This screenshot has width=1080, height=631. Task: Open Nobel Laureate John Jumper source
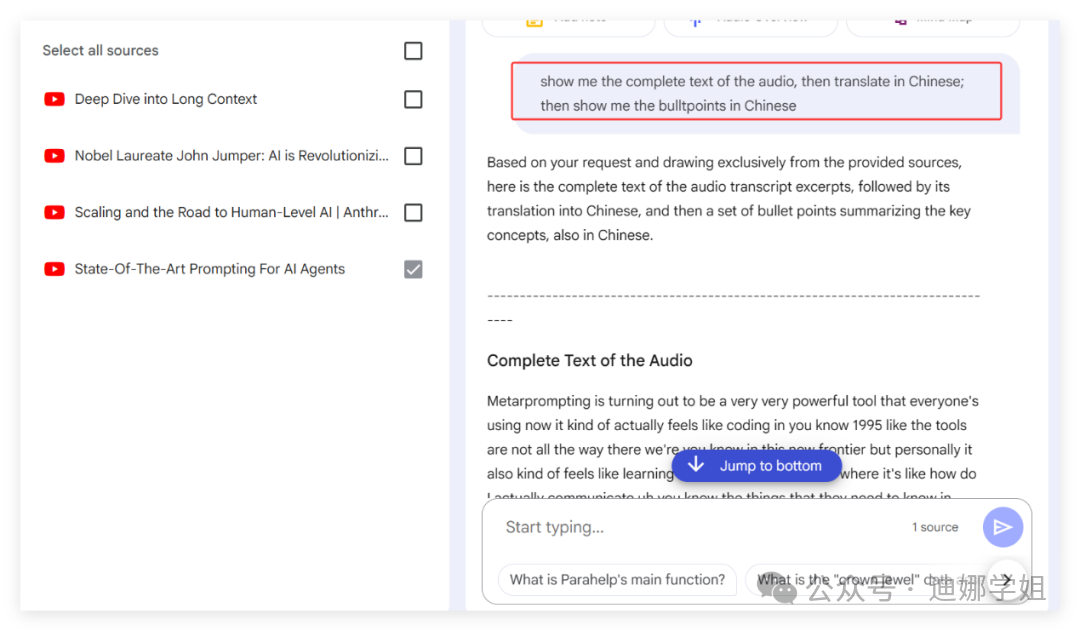[231, 156]
